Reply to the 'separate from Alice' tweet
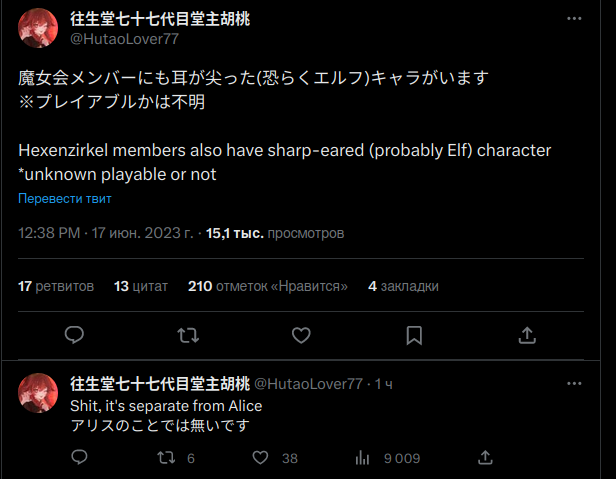 (82, 458)
